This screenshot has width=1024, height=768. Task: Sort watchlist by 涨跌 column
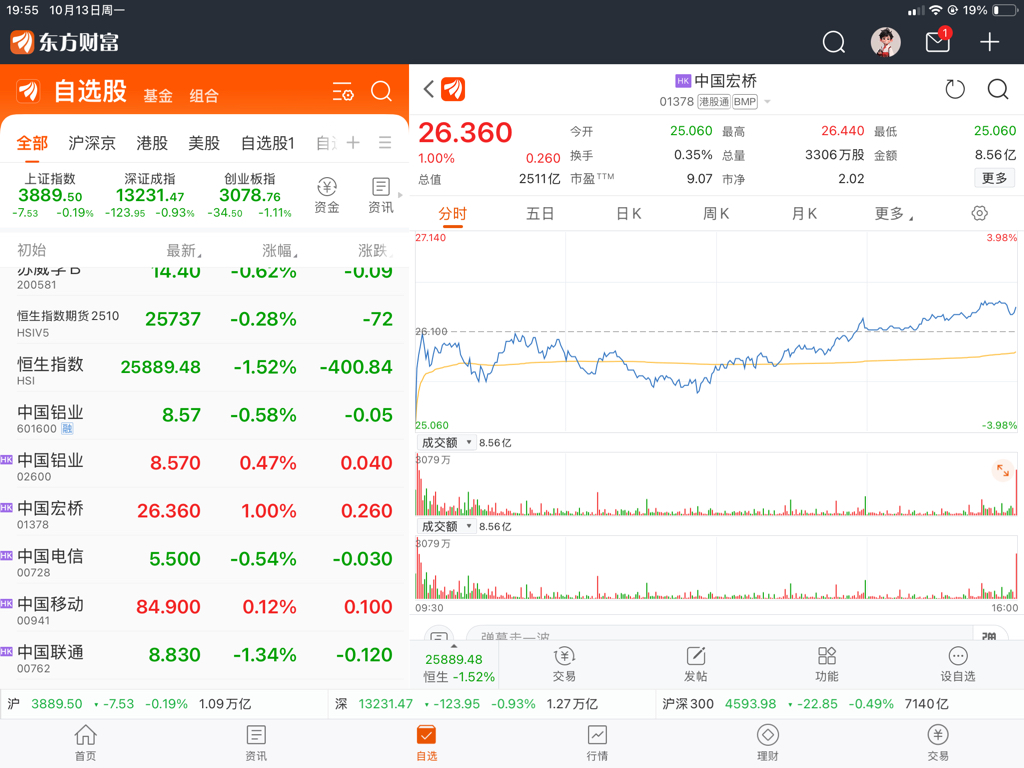pos(375,250)
